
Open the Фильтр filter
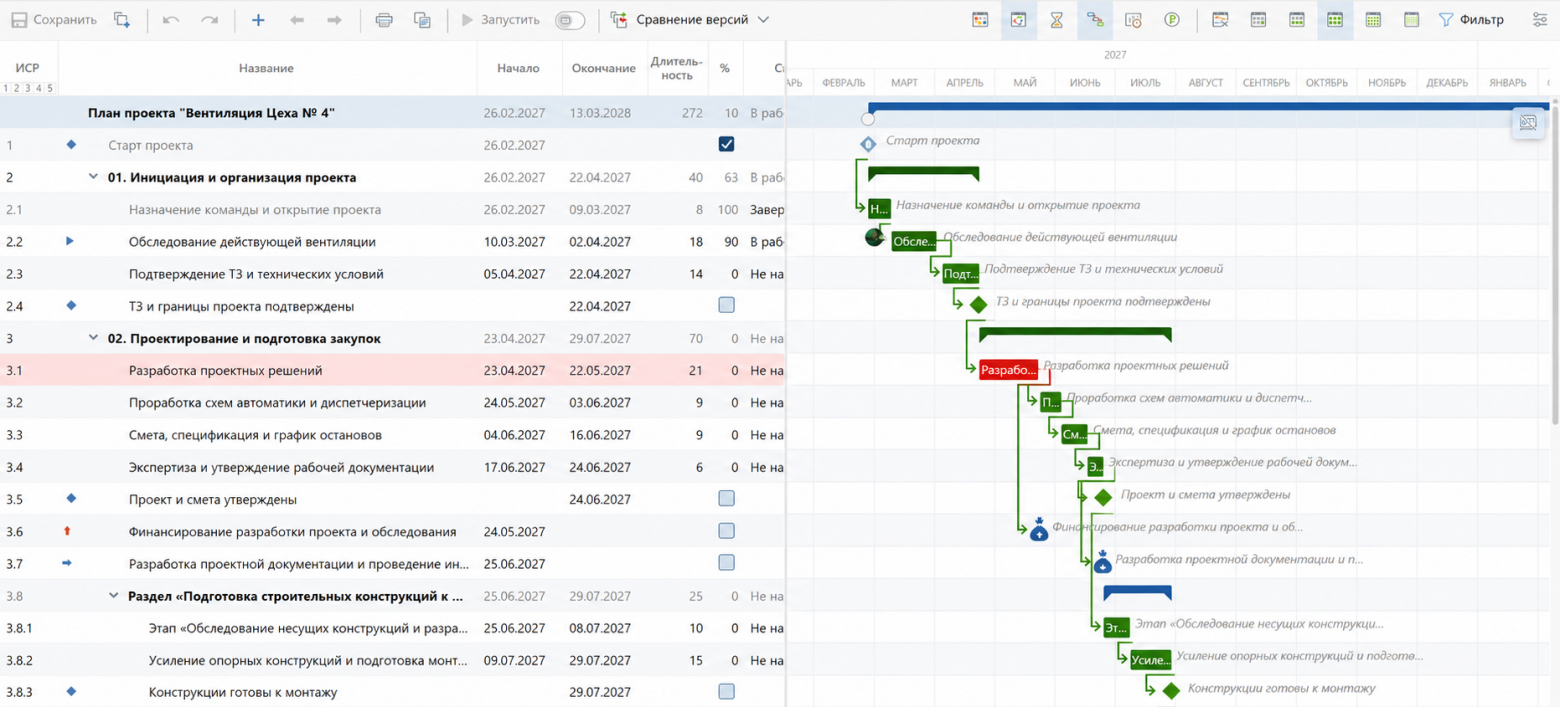[x=1471, y=20]
